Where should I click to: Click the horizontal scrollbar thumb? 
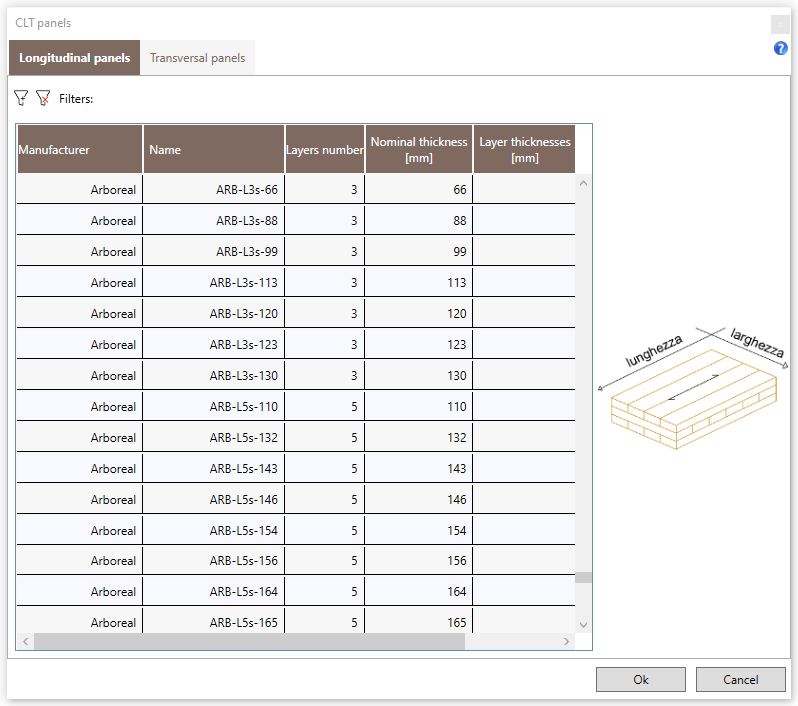click(x=249, y=641)
